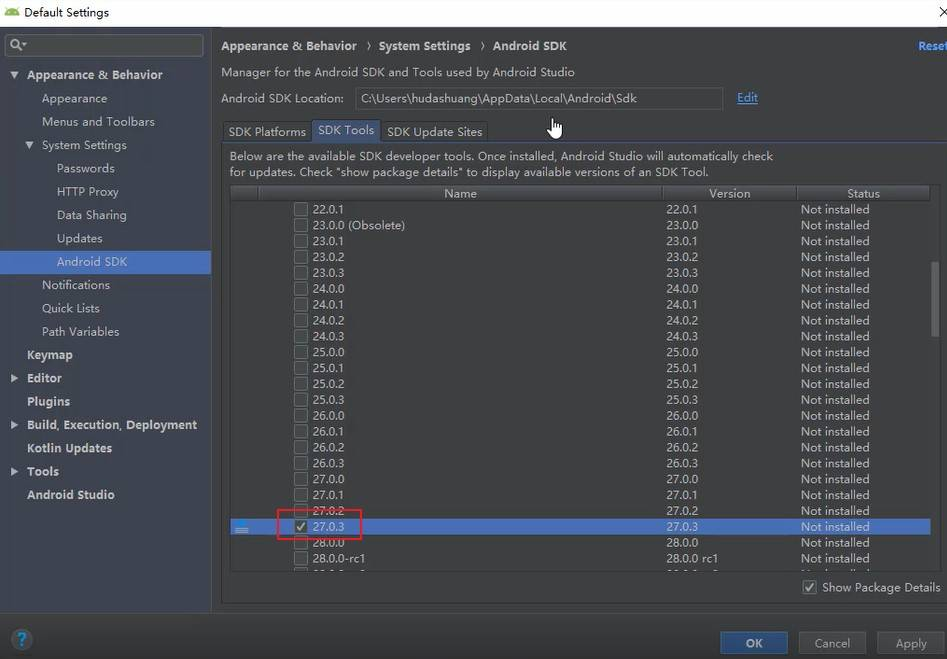Image resolution: width=947 pixels, height=659 pixels.
Task: Expand the Build, Execution, Deployment node
Action: pos(14,425)
